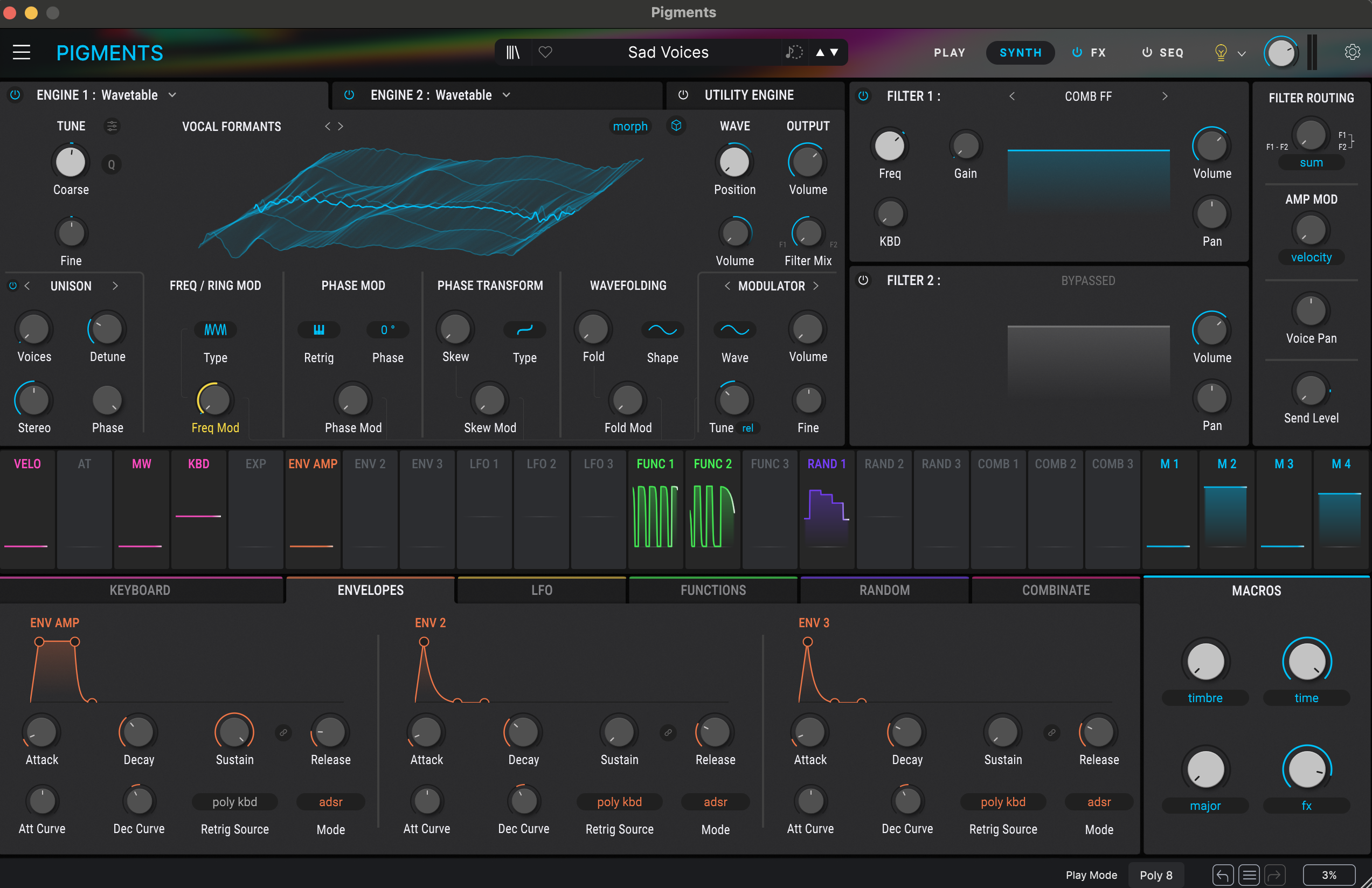This screenshot has height=888, width=1372.
Task: Open ENV AMP Retrig Source poly kbd dropdown
Action: pos(234,802)
